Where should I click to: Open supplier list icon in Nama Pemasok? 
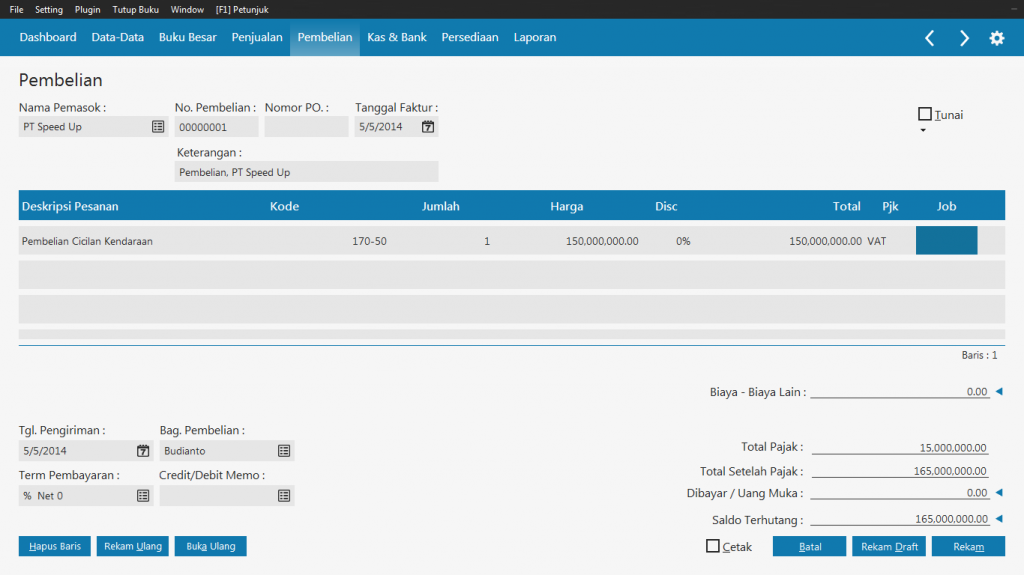158,127
